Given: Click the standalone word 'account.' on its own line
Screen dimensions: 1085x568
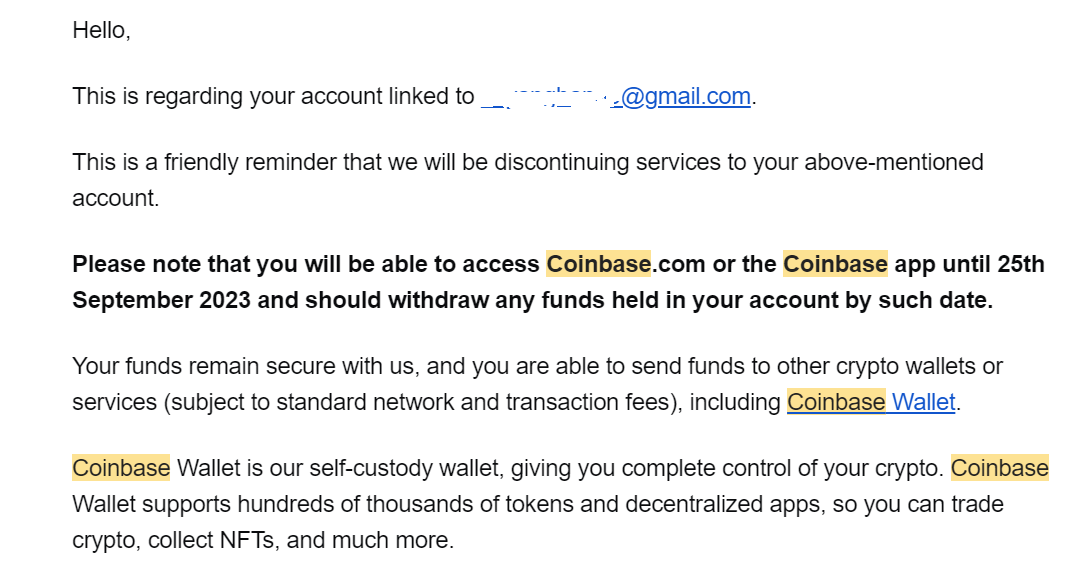Looking at the screenshot, I should click(116, 198).
